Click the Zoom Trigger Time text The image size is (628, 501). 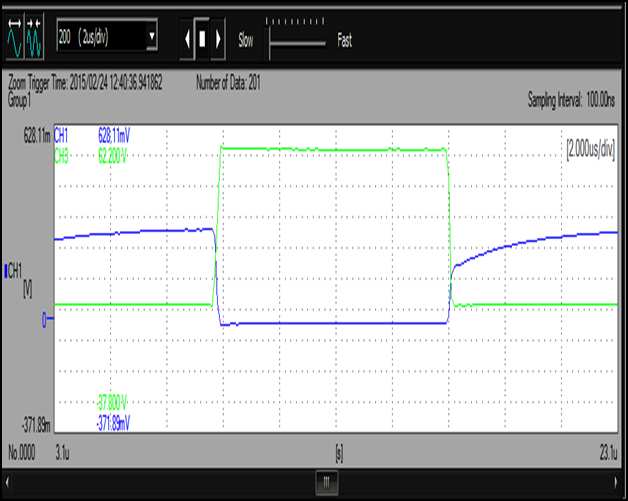tap(85, 83)
